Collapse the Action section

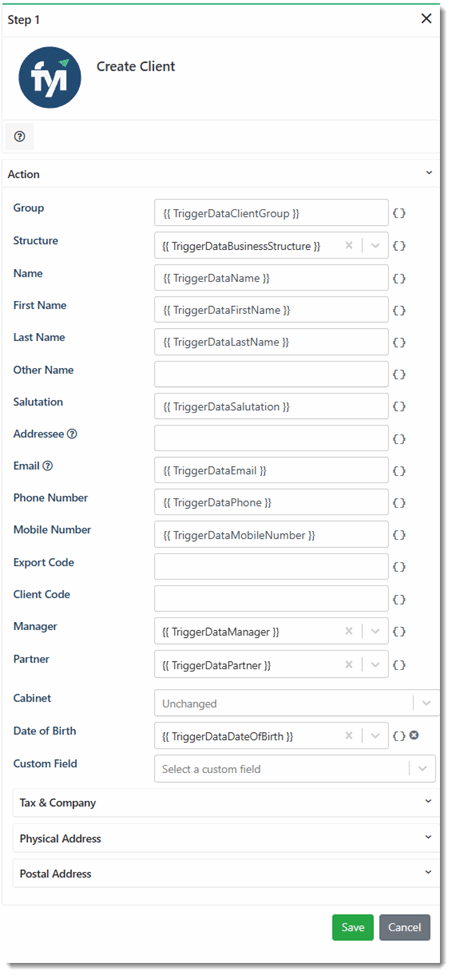[428, 174]
